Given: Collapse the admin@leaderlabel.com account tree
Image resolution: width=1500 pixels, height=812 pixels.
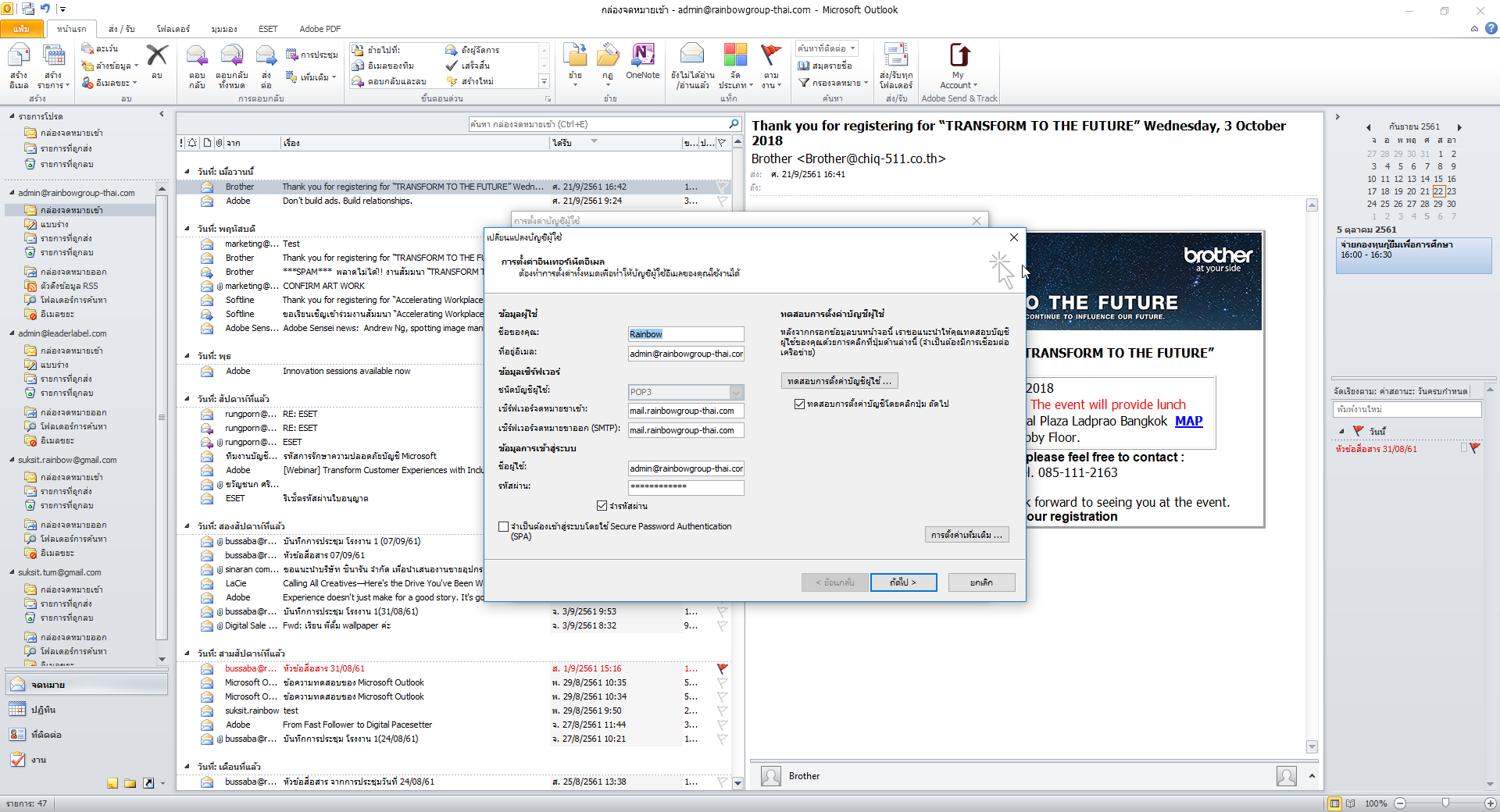Looking at the screenshot, I should pyautogui.click(x=12, y=333).
